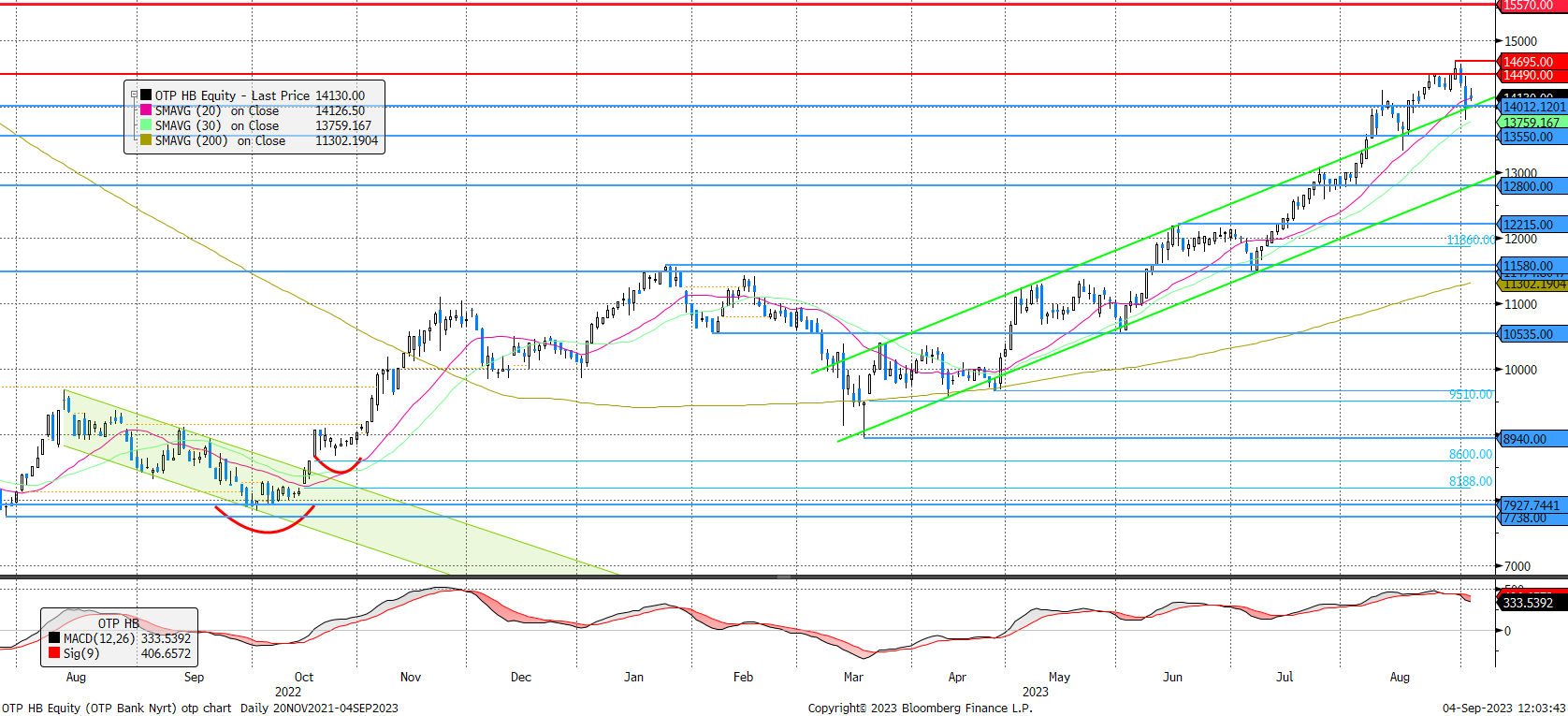Click the Oct axis month label
1568x716 pixels.
click(x=304, y=677)
